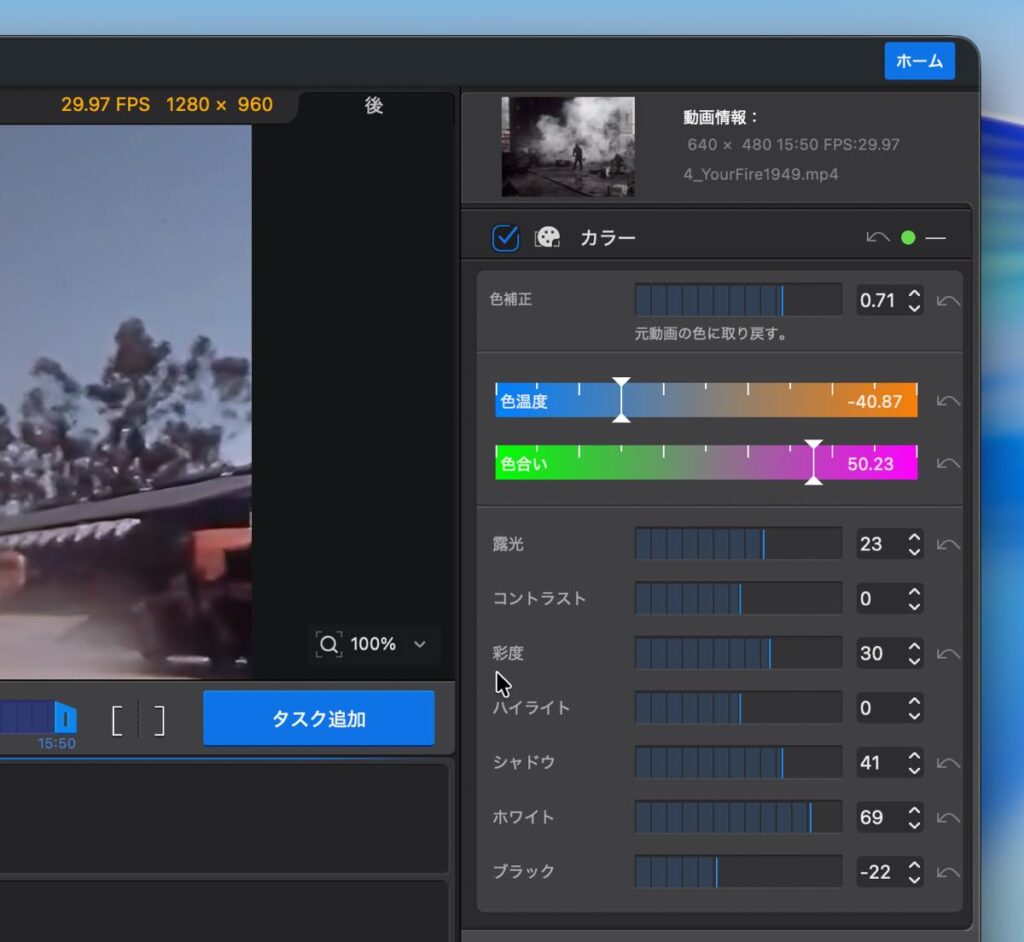This screenshot has width=1024, height=942.
Task: Click the video thumbnail in 動画情報
Action: tap(568, 146)
